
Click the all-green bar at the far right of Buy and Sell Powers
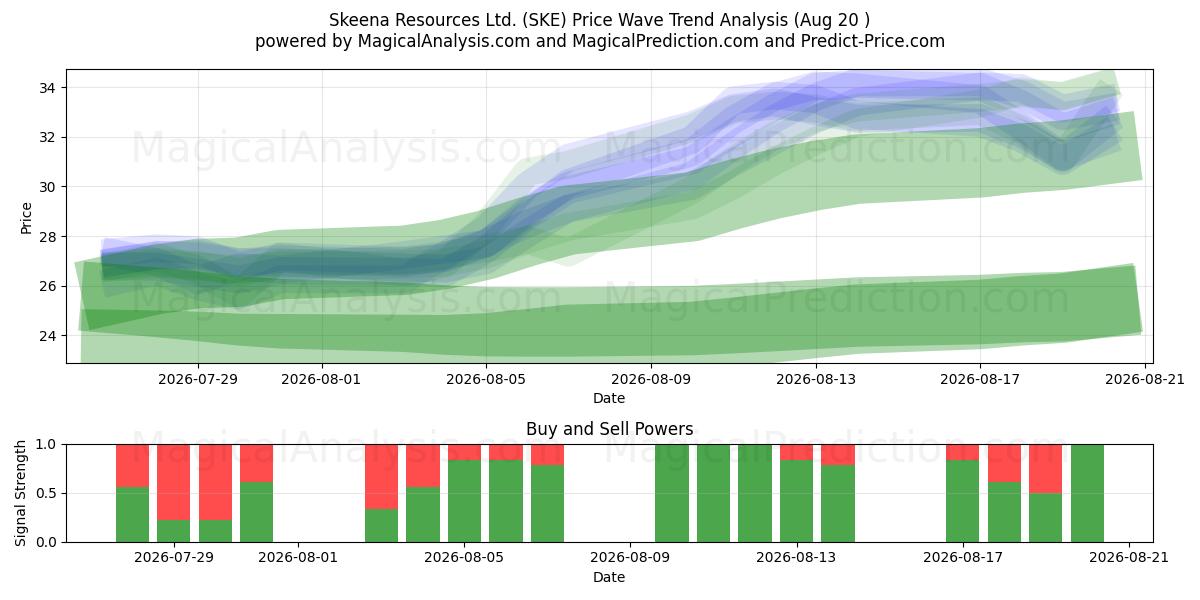point(1087,493)
